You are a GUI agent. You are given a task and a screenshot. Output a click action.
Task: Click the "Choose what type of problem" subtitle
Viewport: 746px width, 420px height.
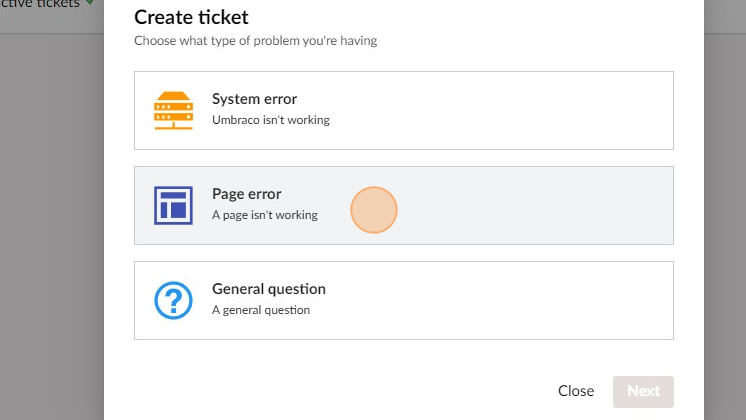255,41
